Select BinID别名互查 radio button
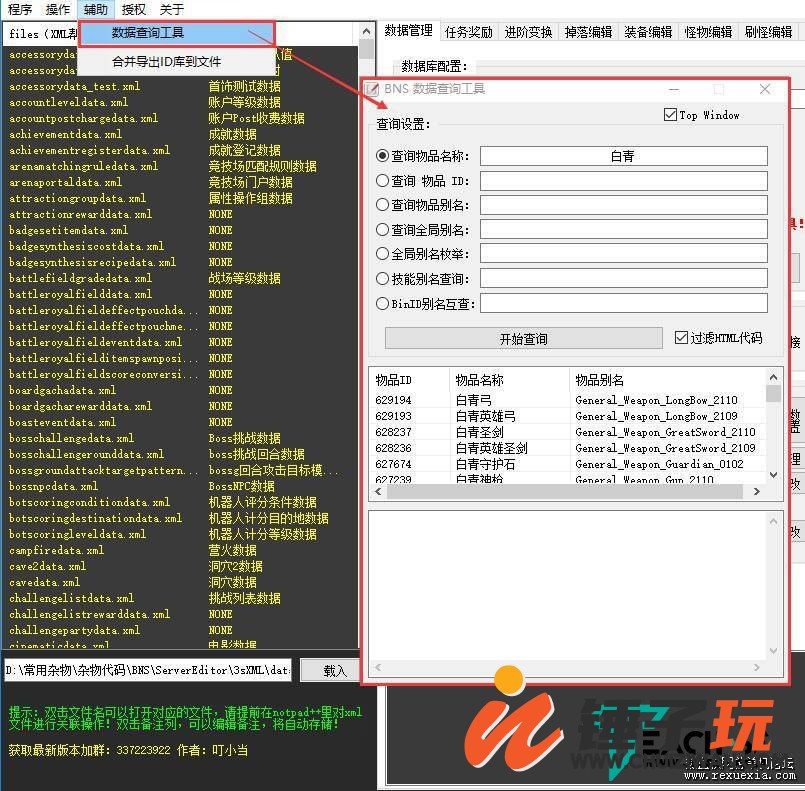Viewport: 805px width, 791px height. coord(382,303)
